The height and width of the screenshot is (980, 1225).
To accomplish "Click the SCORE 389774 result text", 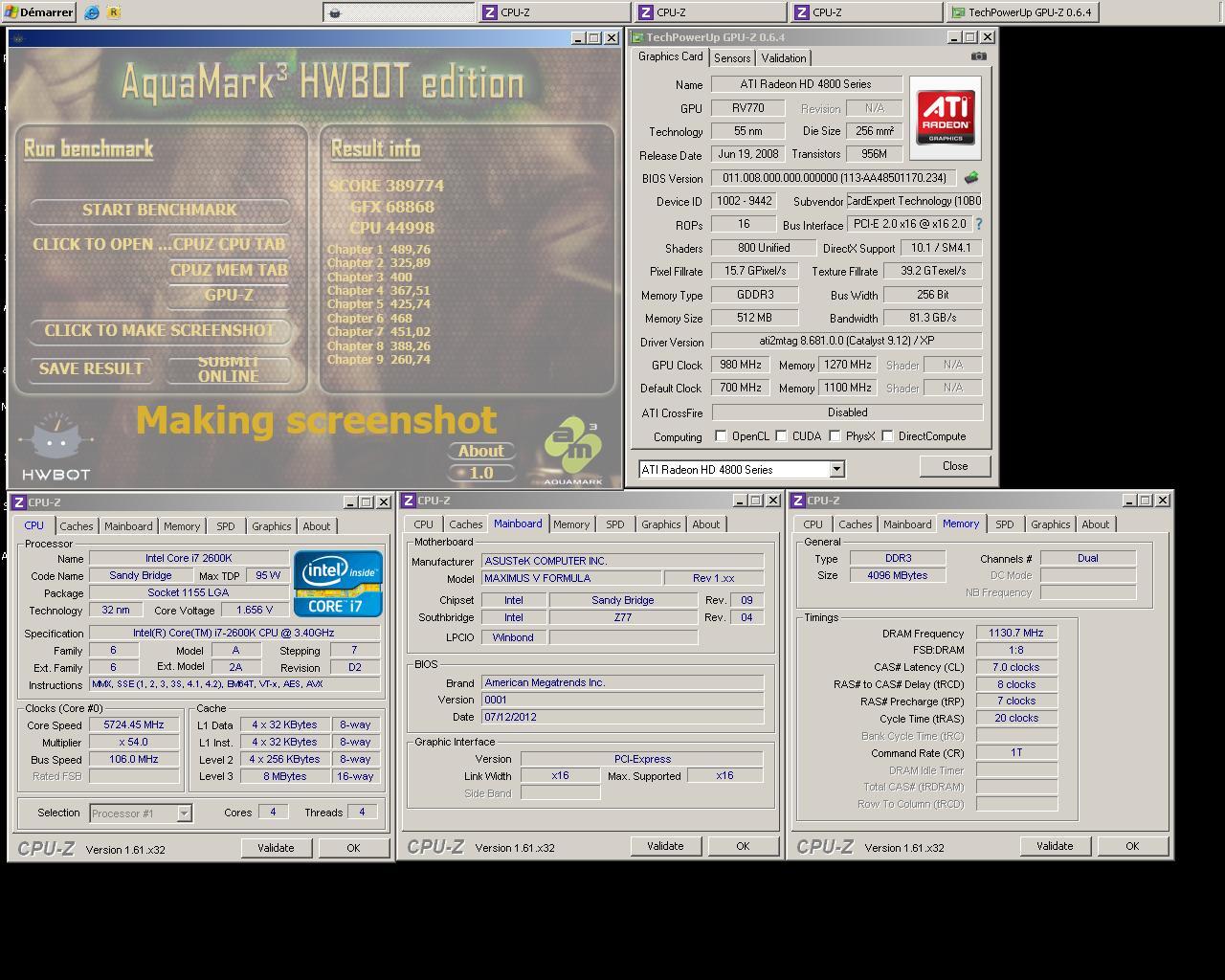I will 386,186.
